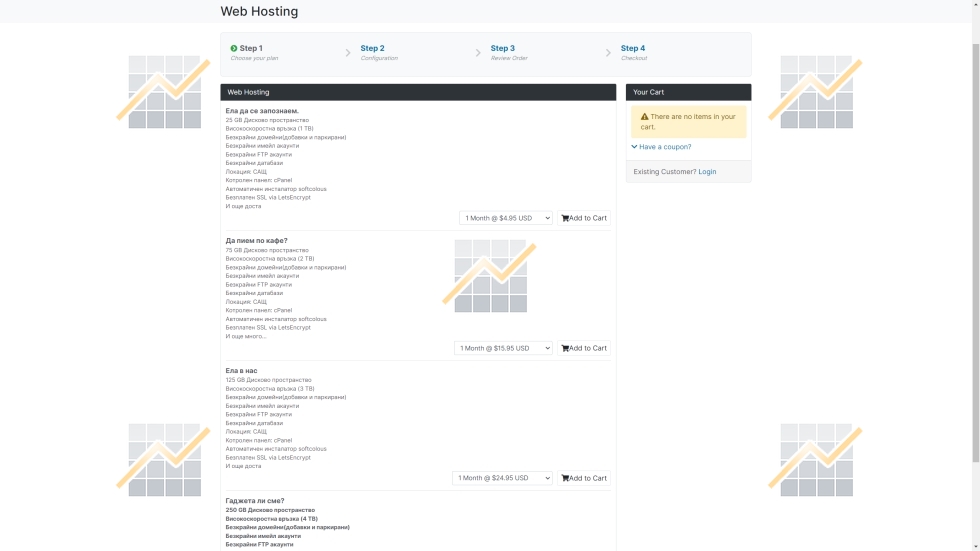Expand the Have a coupon? section
980x551 pixels.
pyautogui.click(x=661, y=147)
